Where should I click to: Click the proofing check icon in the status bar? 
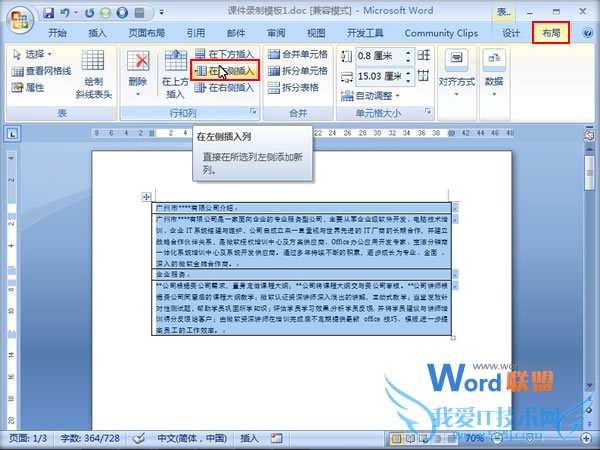139,438
